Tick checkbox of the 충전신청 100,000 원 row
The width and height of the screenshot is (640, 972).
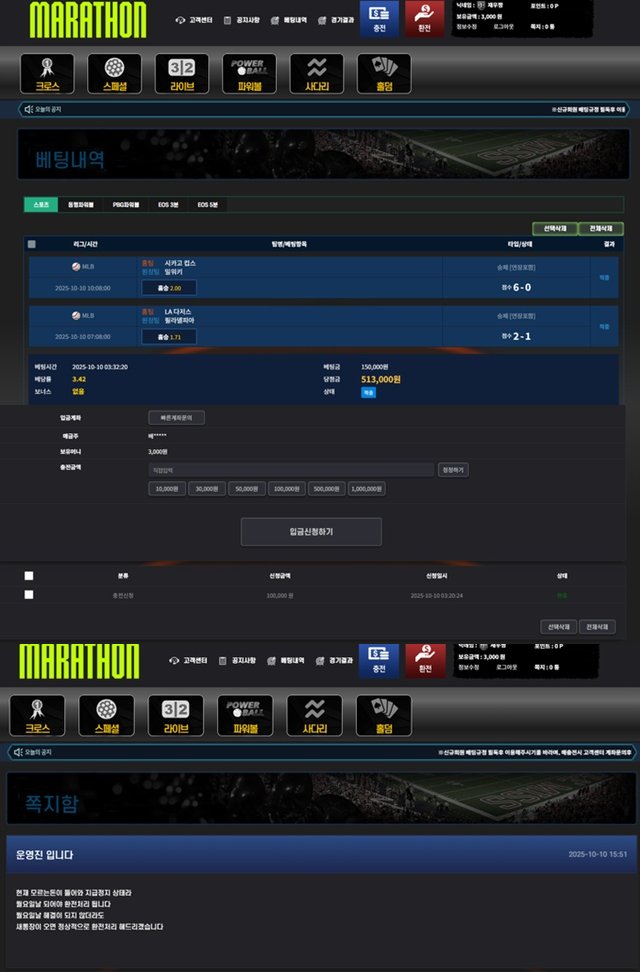coord(29,594)
